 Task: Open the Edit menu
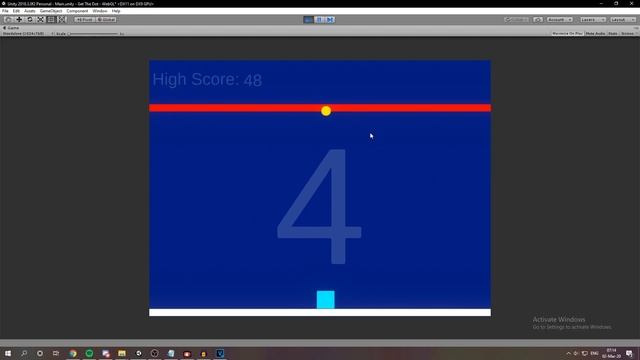click(16, 11)
